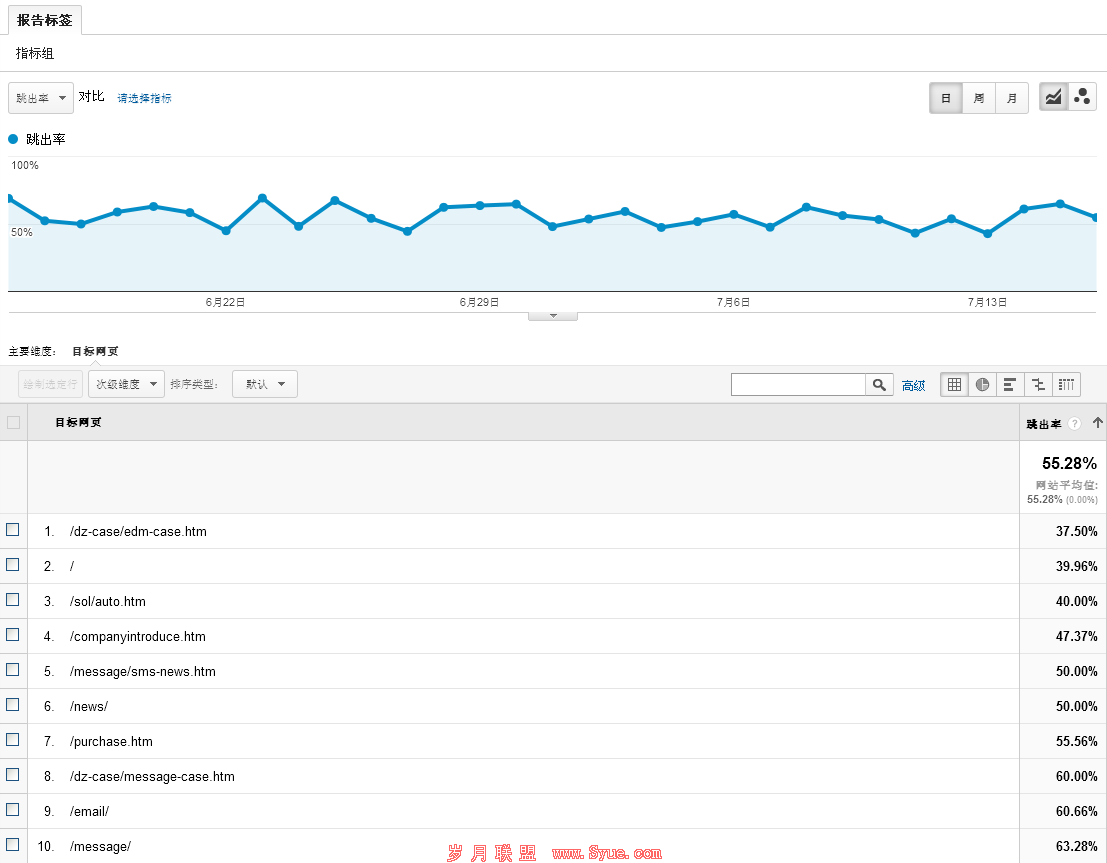Click the /dz-case/edm-case.htm page path
This screenshot has height=863, width=1107.
click(x=138, y=532)
